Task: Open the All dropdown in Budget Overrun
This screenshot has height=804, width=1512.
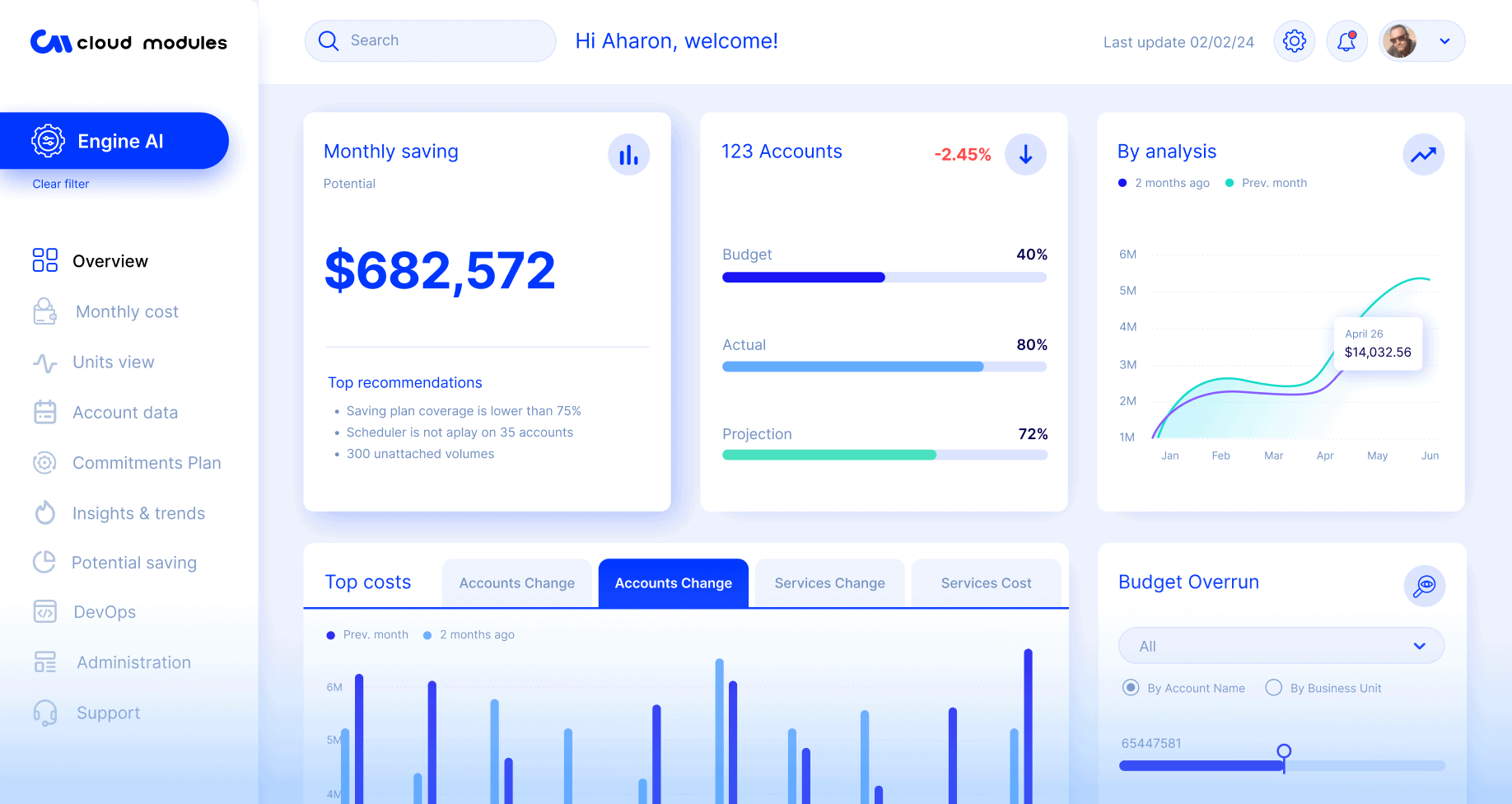Action: click(1281, 646)
